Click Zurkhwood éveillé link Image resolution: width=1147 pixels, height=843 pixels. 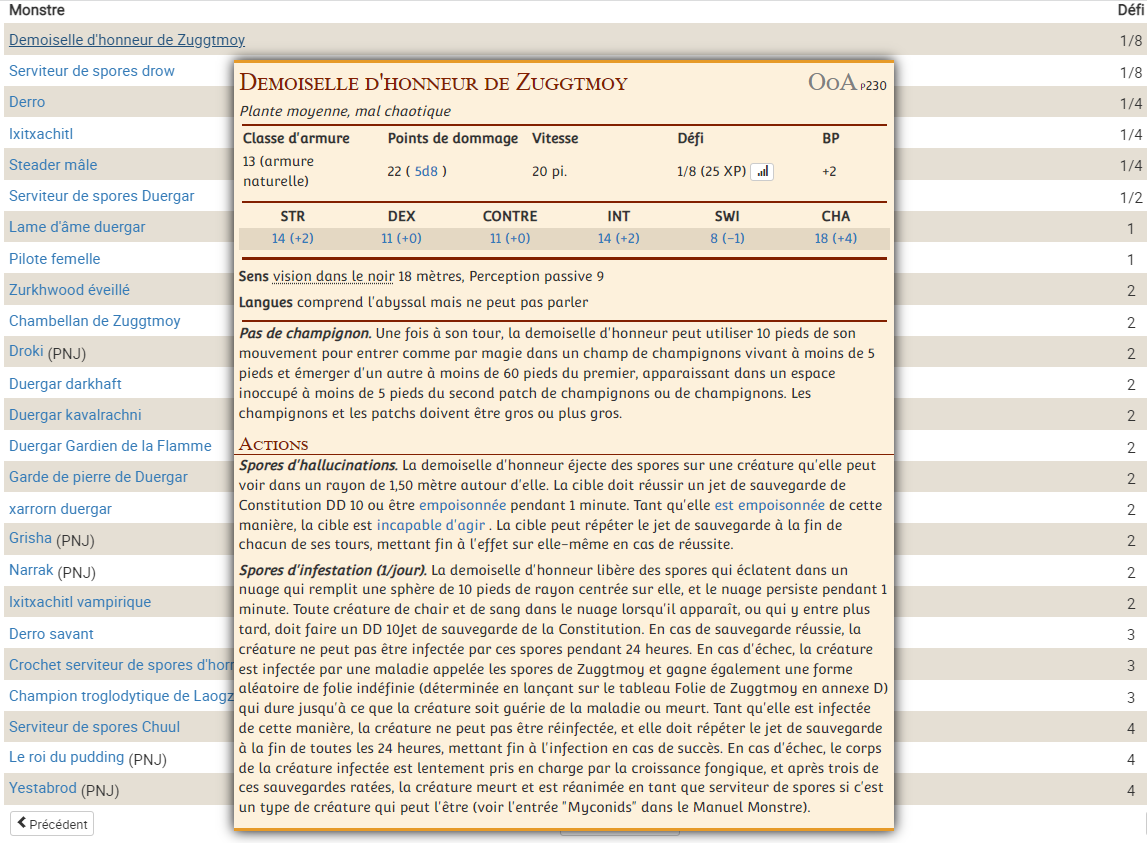point(69,290)
